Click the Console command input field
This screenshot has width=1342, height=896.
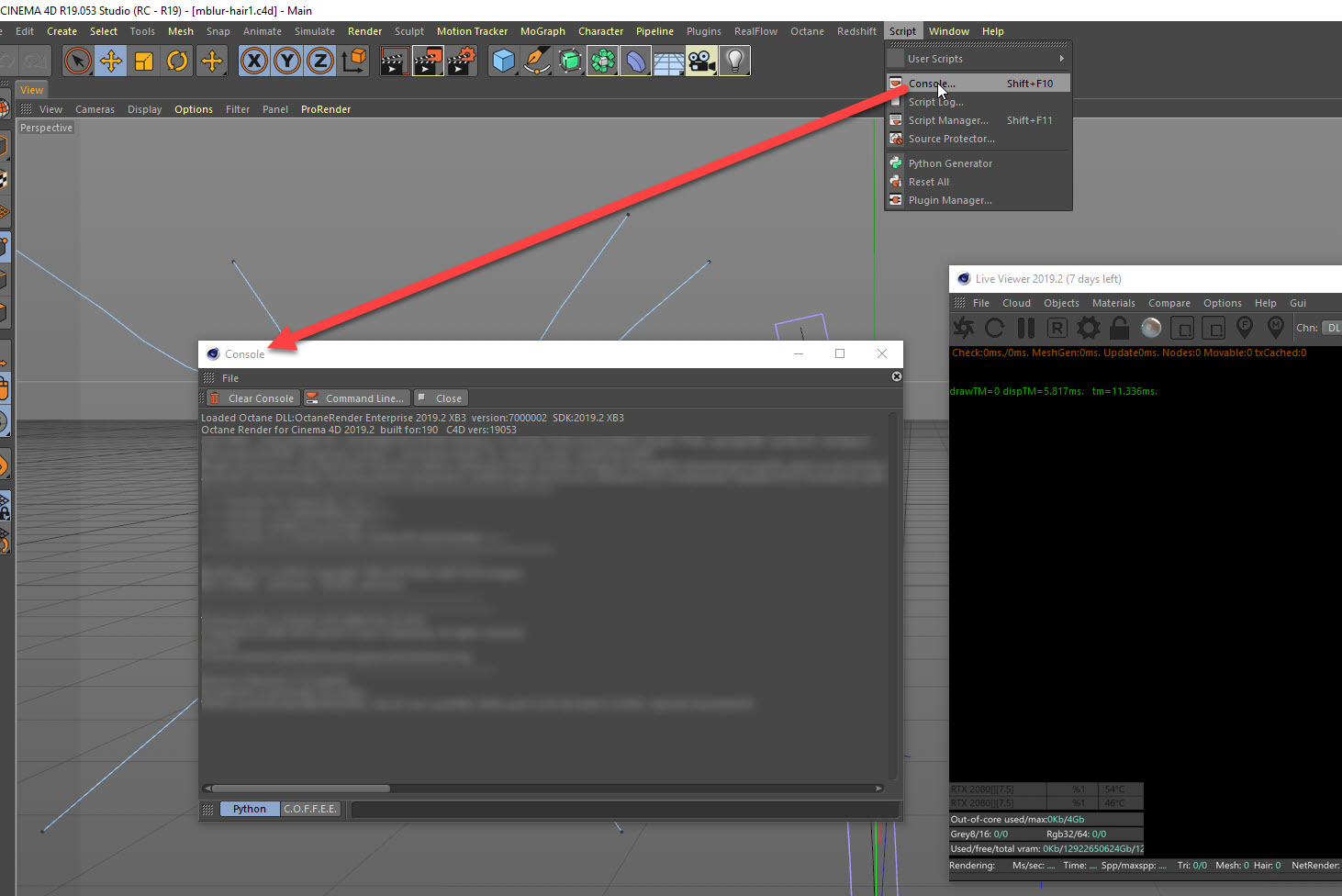coord(624,809)
